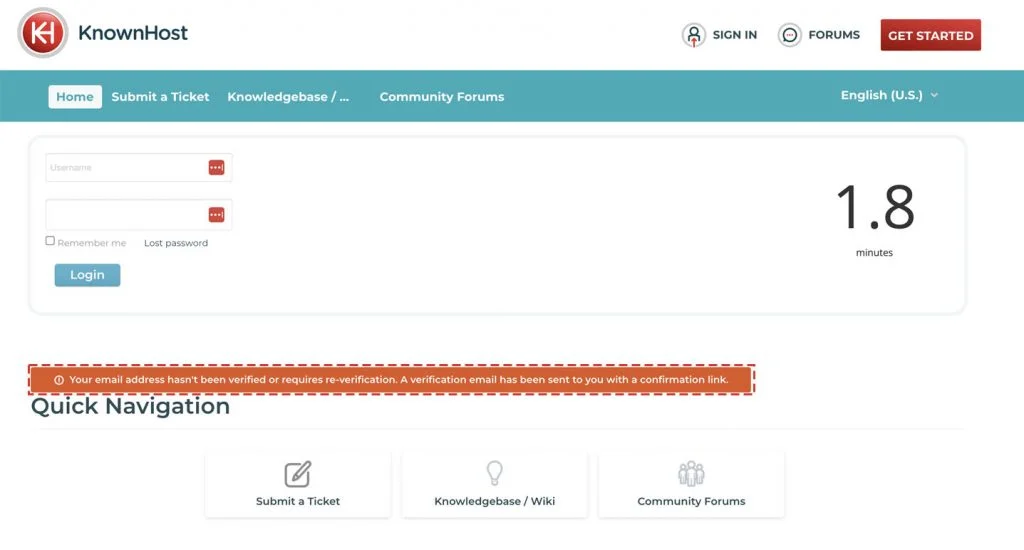Click the Knowledgebase / Wiki quick navigation label
Viewport: 1024px width, 550px height.
click(x=494, y=502)
